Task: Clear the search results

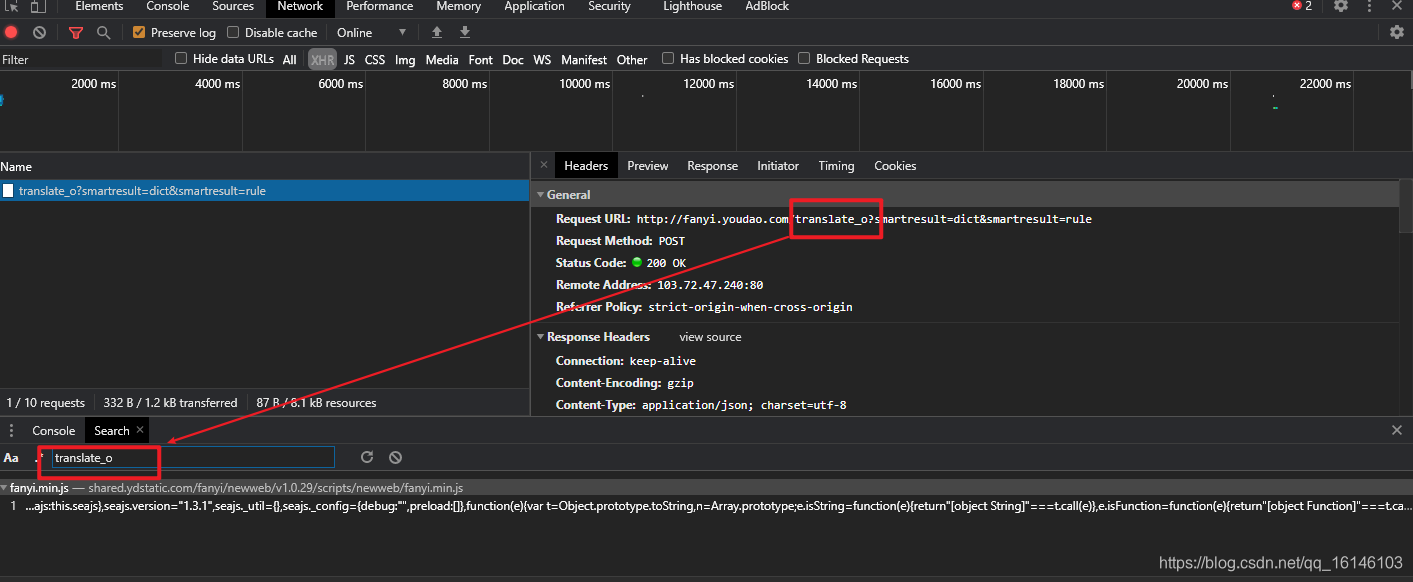Action: click(395, 457)
